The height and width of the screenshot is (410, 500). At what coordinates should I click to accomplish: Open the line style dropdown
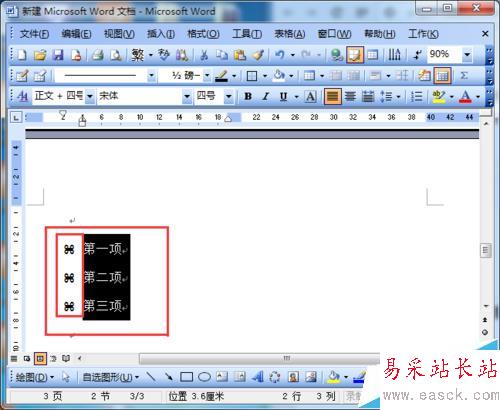point(151,76)
